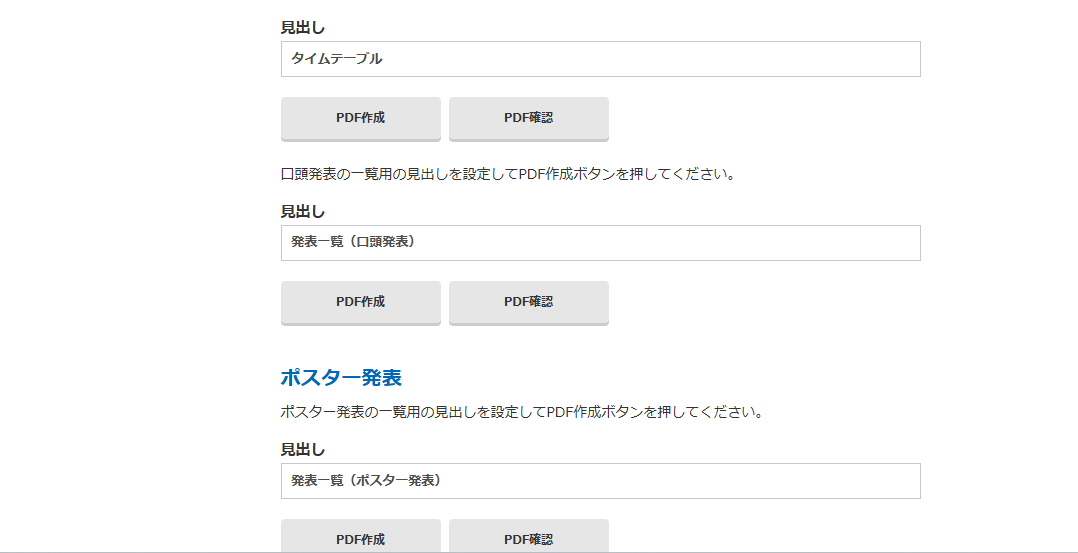
Task: Click the 口頭発表の一覧用 instruction text
Action: (509, 174)
